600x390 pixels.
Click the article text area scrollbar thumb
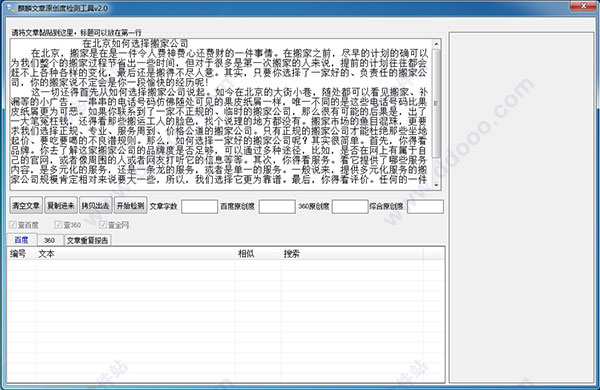tap(436, 103)
